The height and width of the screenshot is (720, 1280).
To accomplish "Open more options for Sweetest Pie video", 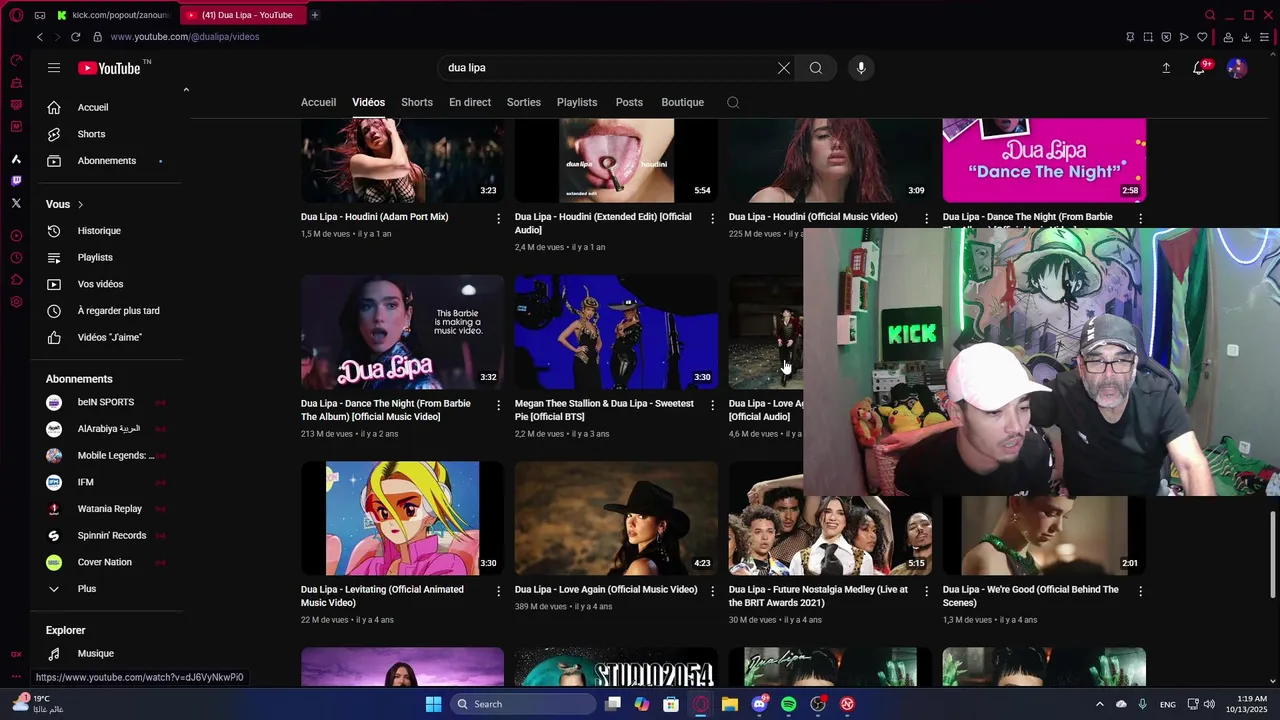I will click(712, 405).
